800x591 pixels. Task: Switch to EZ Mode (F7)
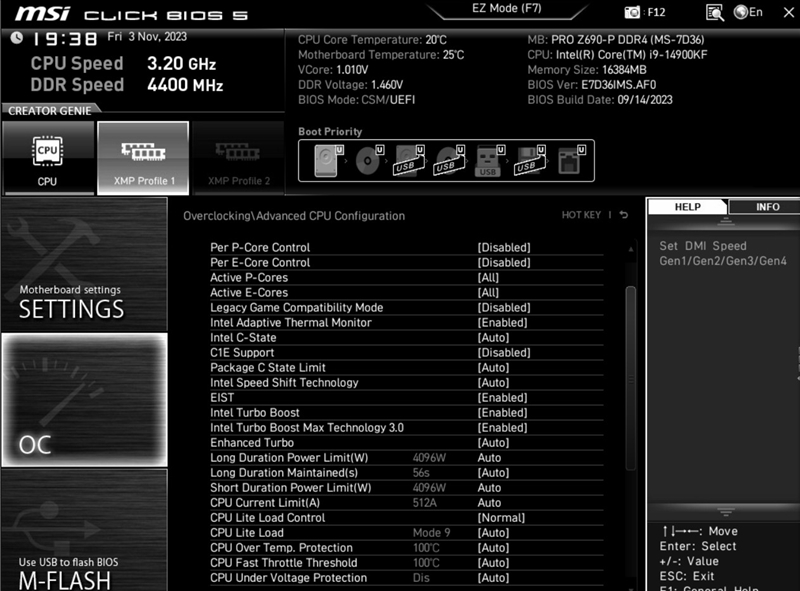point(506,9)
